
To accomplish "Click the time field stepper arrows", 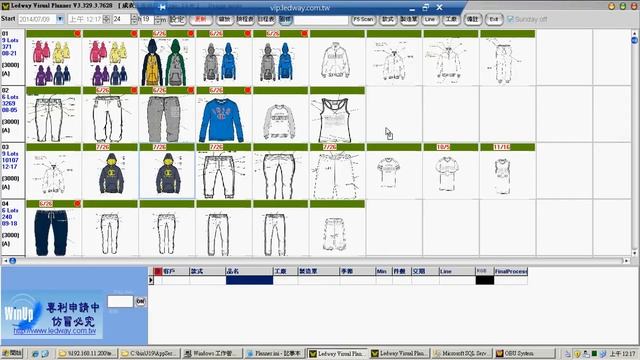I will 107,19.
